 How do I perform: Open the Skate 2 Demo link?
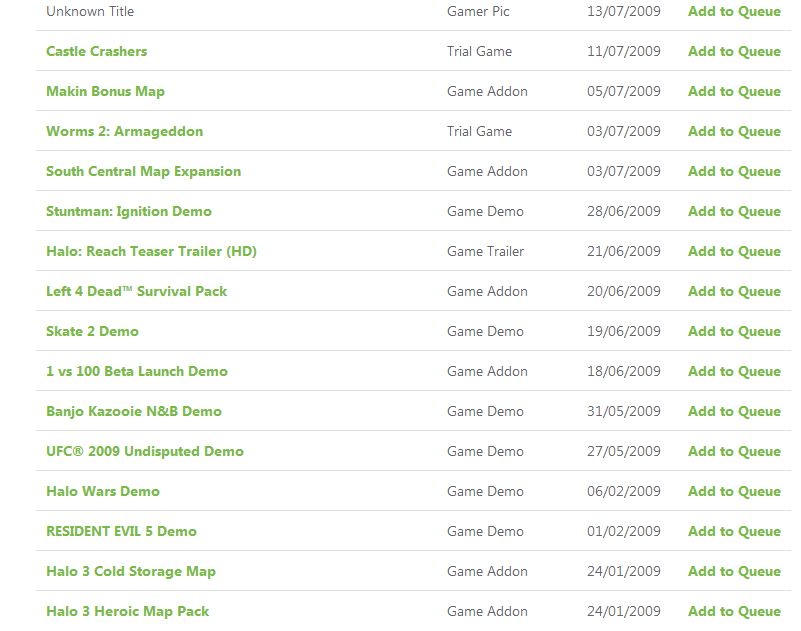92,331
